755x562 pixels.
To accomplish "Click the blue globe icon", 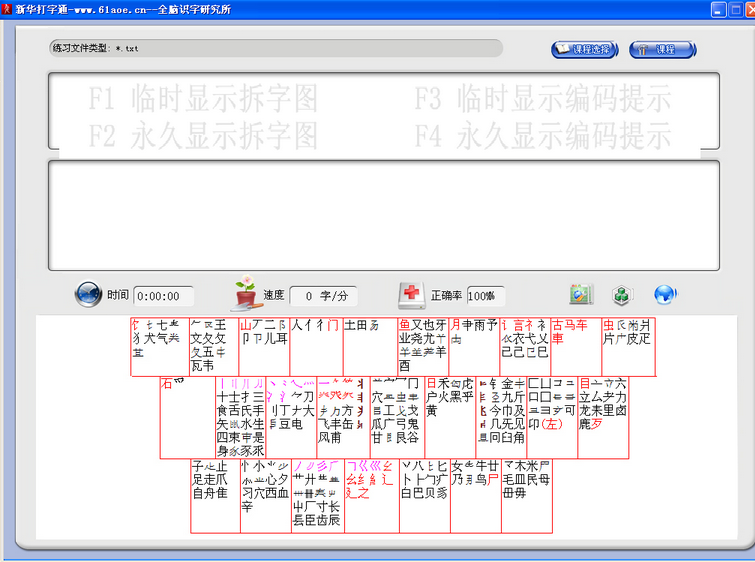I will tap(665, 295).
